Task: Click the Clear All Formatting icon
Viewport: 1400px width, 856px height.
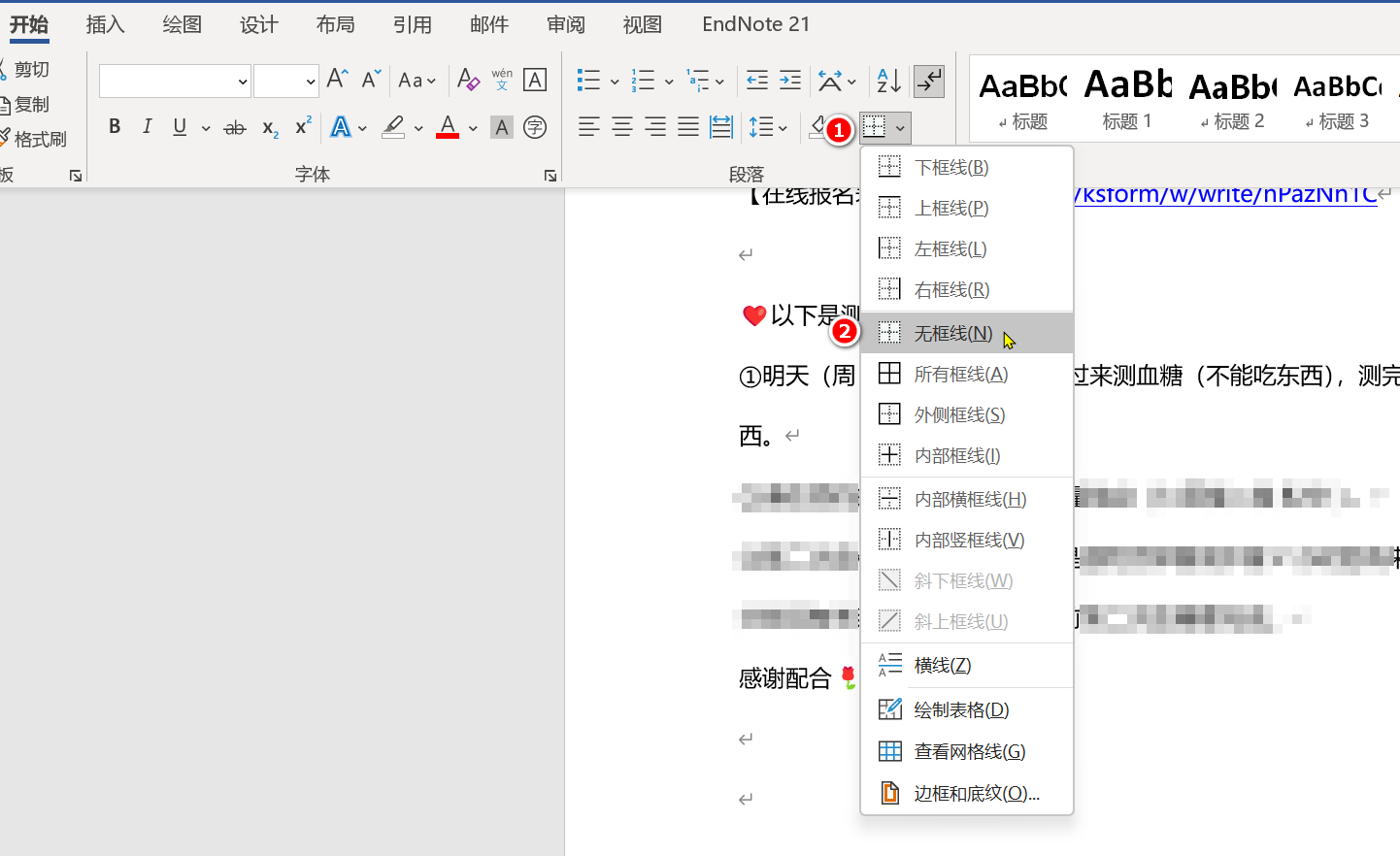Action: click(x=468, y=80)
